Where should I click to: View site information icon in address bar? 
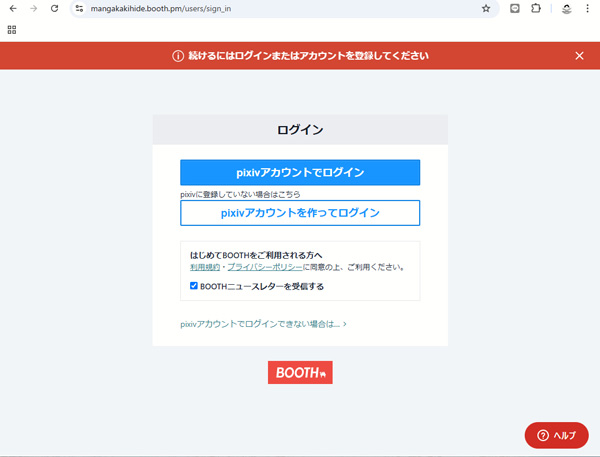pos(79,8)
